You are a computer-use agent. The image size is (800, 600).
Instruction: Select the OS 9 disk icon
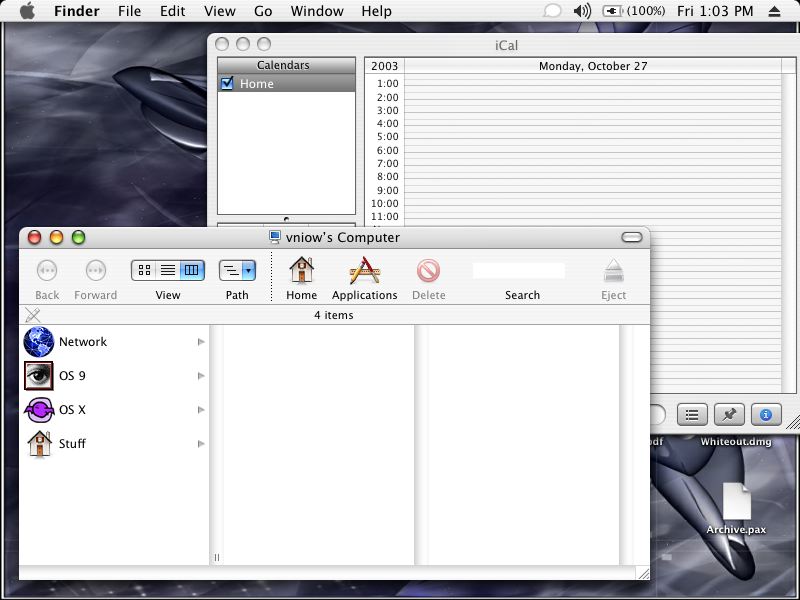click(39, 376)
